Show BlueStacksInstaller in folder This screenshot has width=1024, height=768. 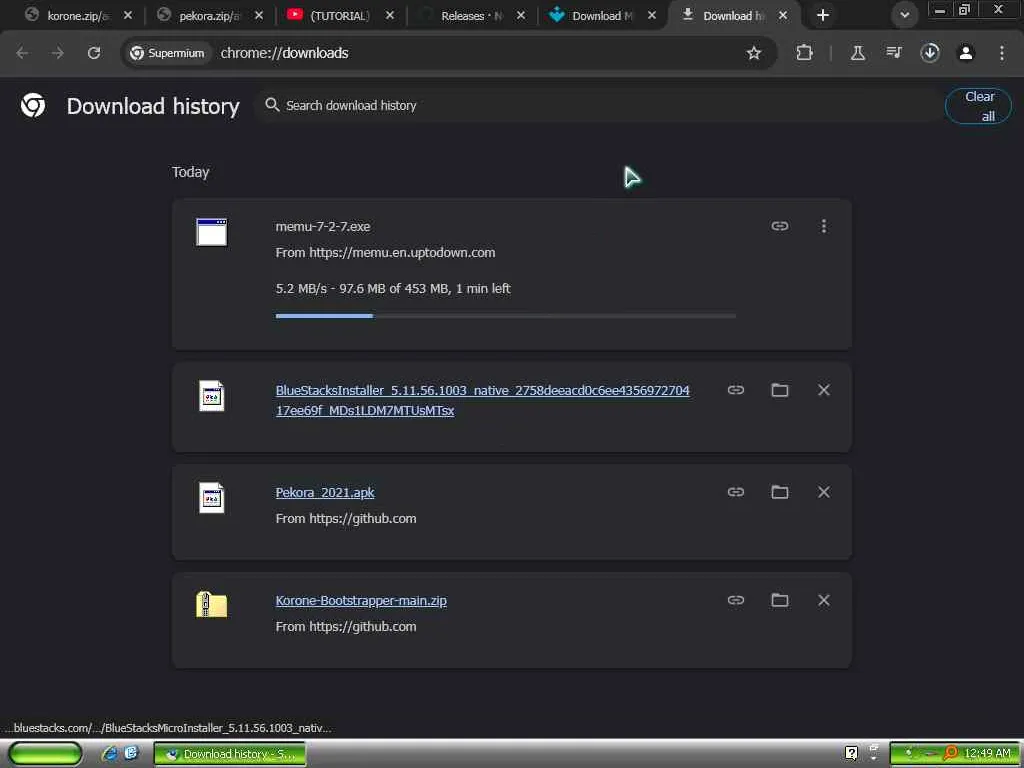click(x=780, y=390)
